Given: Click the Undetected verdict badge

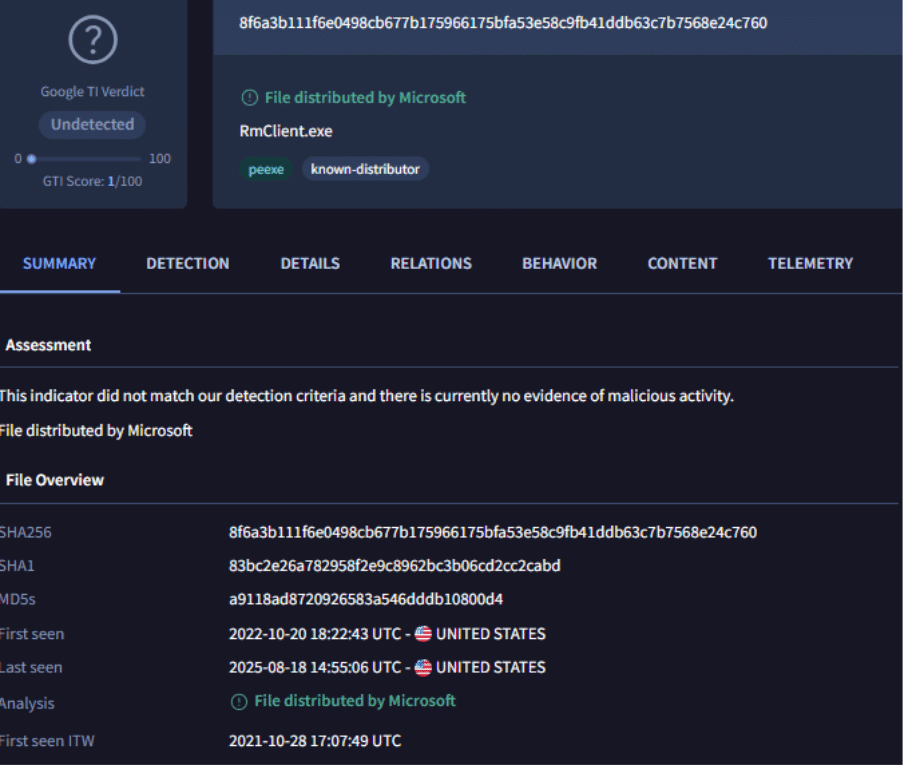Looking at the screenshot, I should pyautogui.click(x=93, y=125).
